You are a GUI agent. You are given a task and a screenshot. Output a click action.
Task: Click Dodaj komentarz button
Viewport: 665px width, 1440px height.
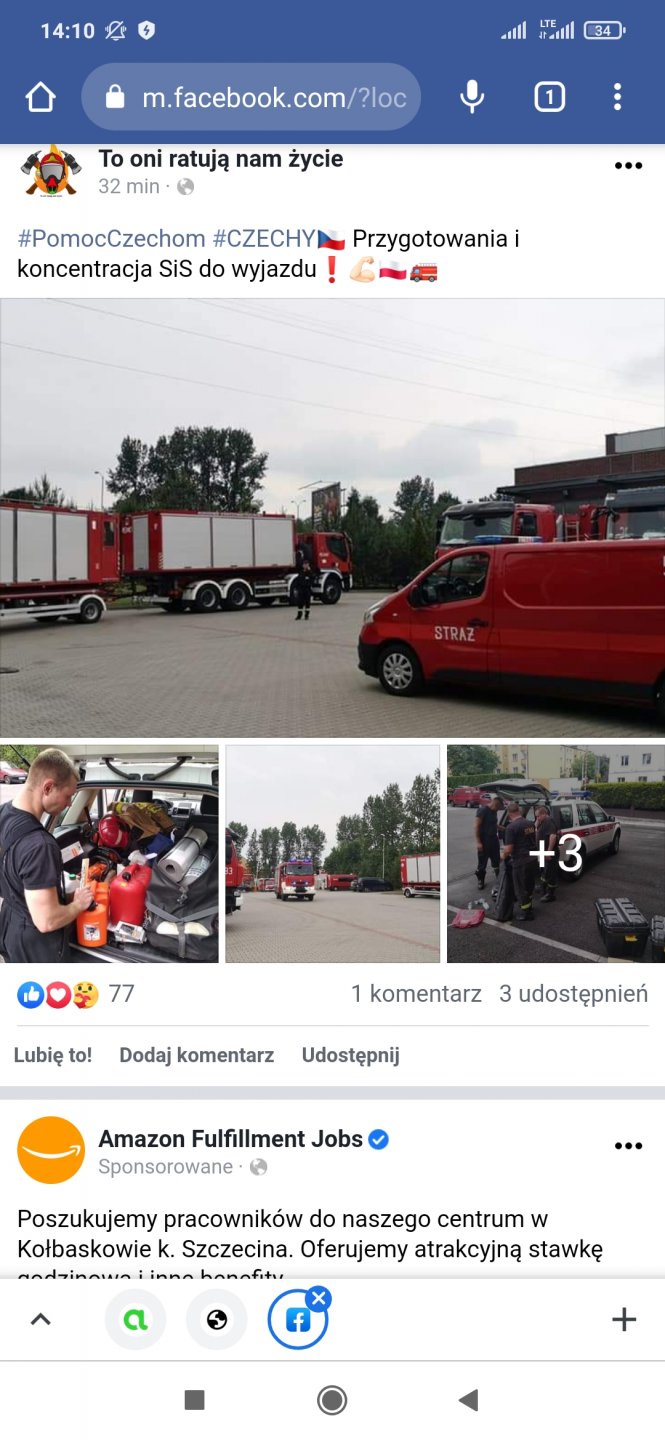pos(197,1055)
